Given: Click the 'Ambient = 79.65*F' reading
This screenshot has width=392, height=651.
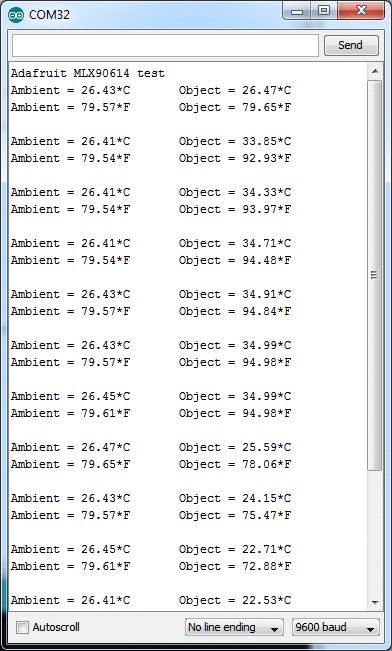Looking at the screenshot, I should (70, 465).
